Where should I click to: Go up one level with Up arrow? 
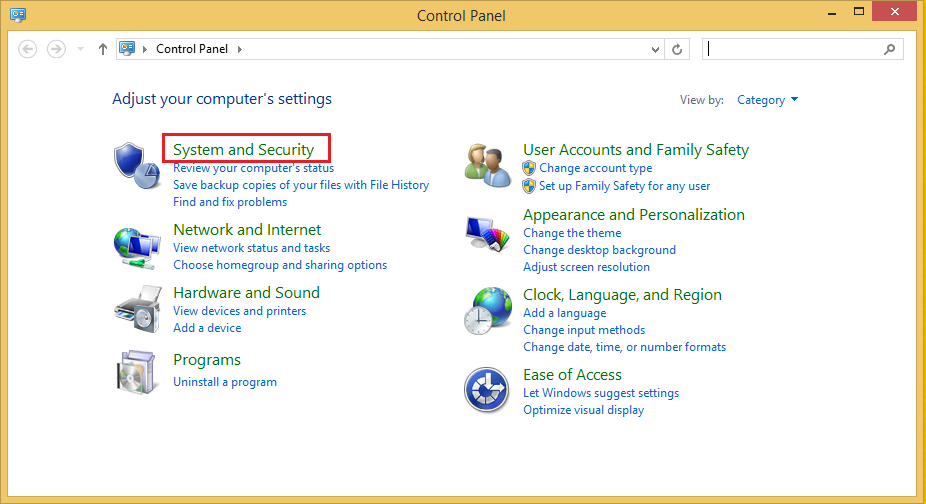click(102, 49)
